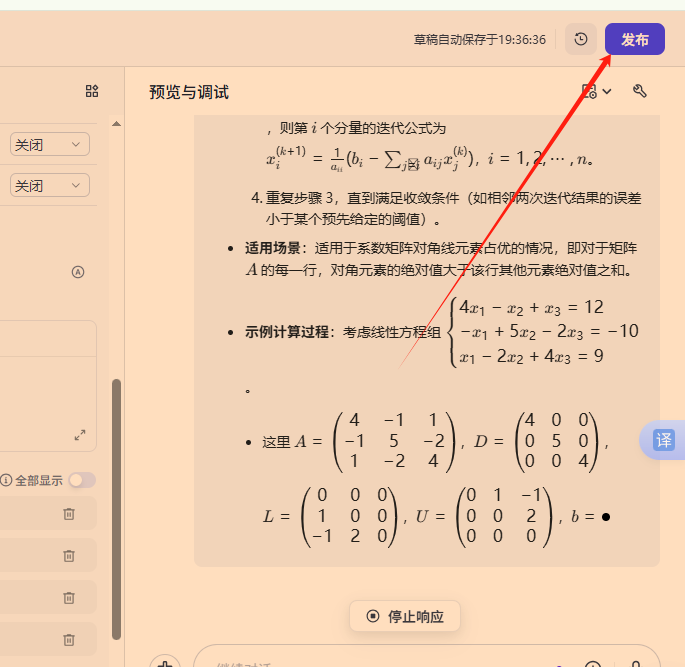Click the matrix labeled D =
685x667 pixels.
pos(555,441)
